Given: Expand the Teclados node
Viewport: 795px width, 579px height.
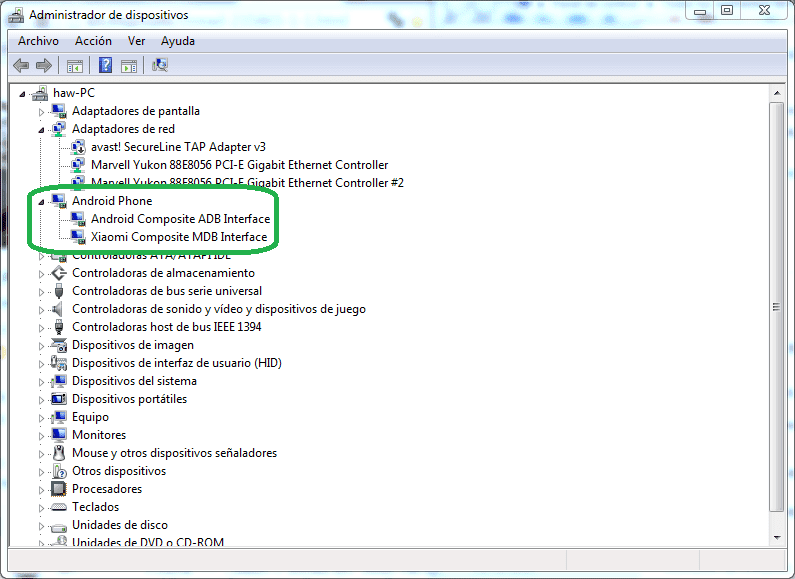Looking at the screenshot, I should coord(41,508).
